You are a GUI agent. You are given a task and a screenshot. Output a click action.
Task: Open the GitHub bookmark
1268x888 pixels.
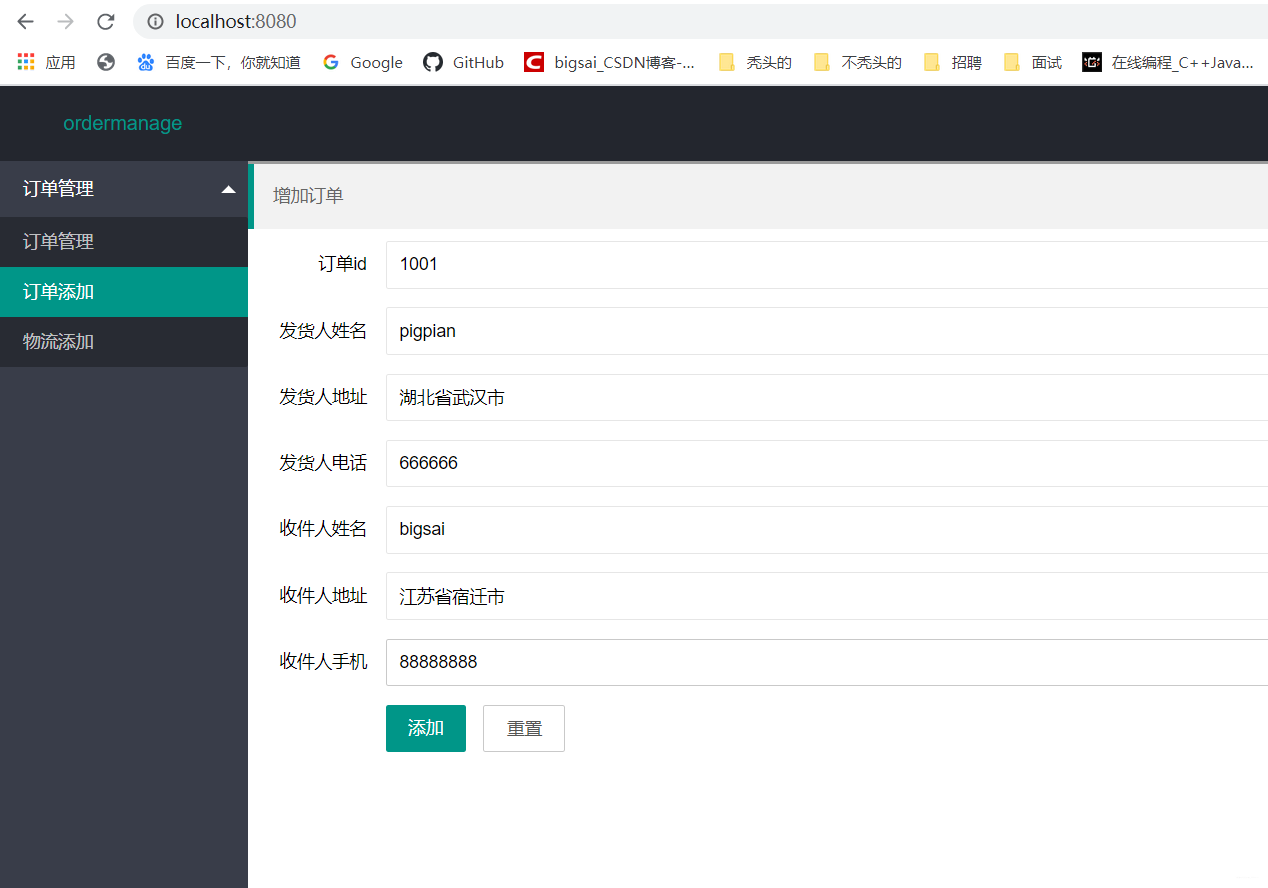click(x=463, y=61)
